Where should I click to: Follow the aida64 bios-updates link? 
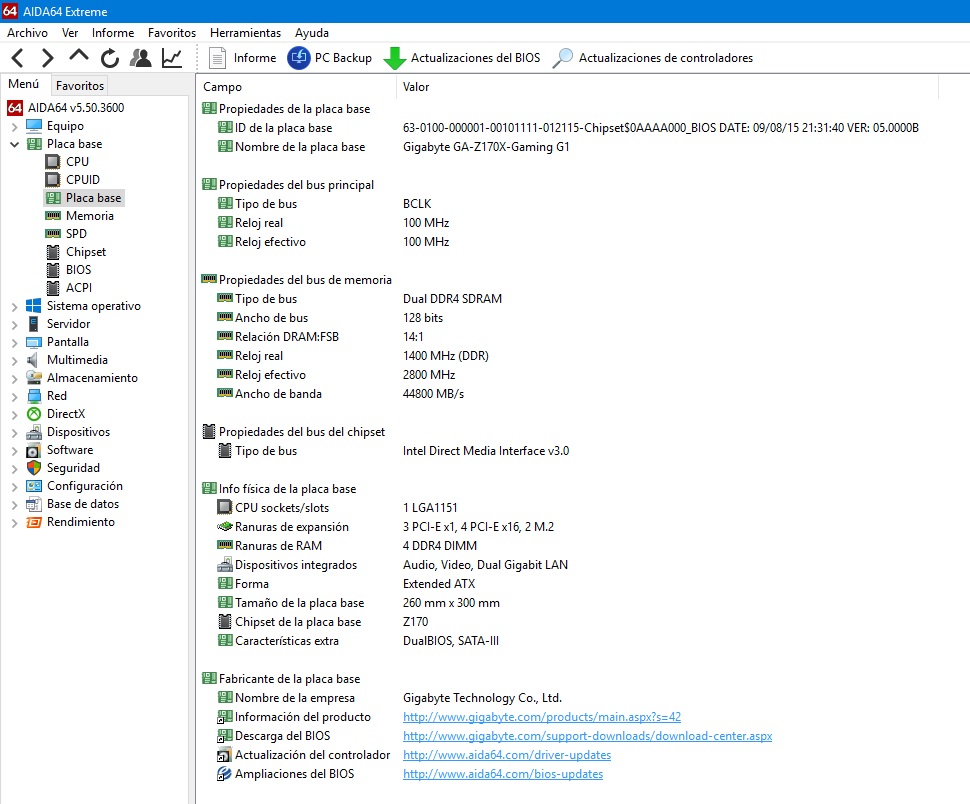[x=502, y=774]
